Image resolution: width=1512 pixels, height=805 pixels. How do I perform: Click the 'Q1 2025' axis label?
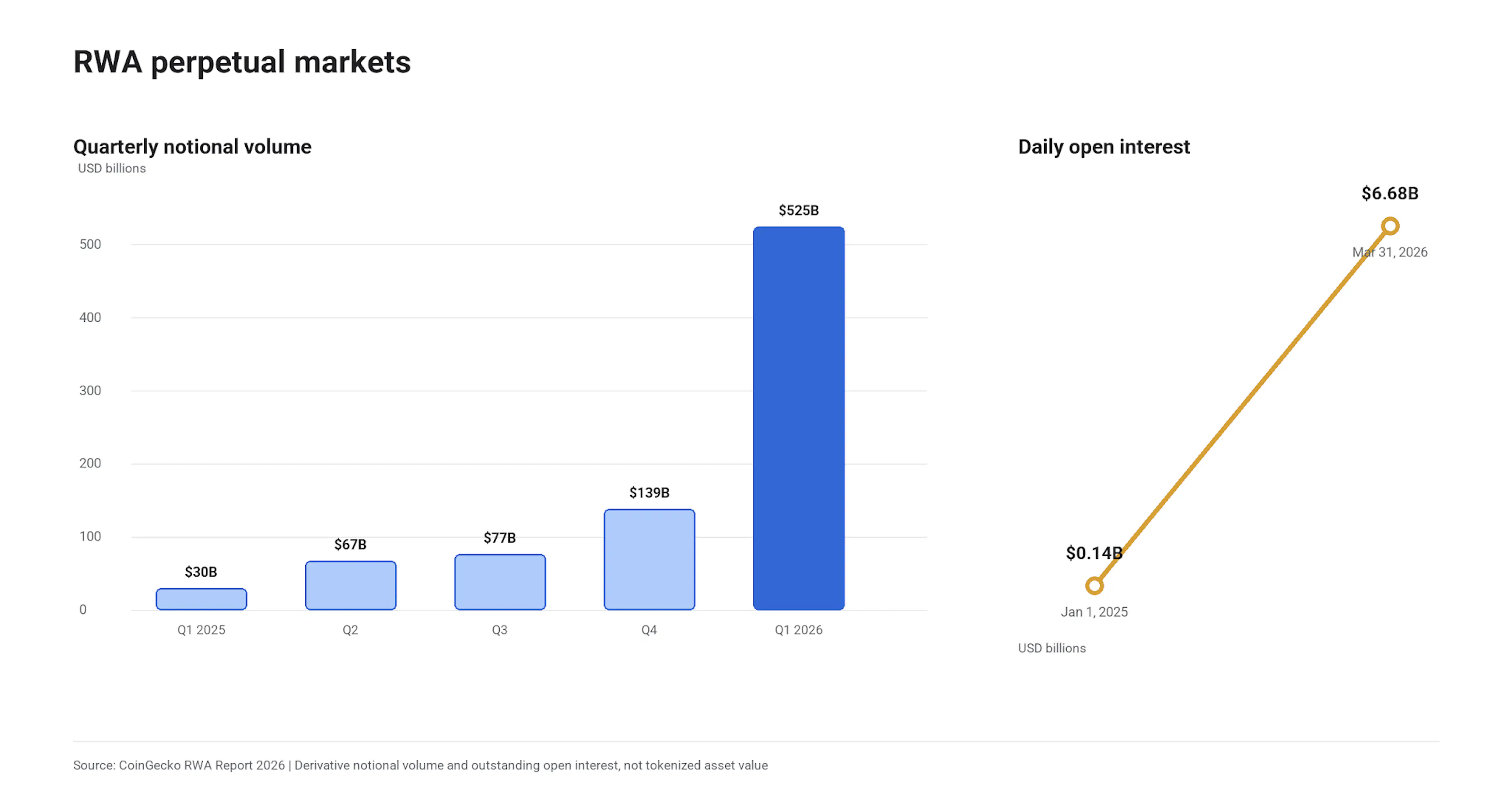point(201,630)
